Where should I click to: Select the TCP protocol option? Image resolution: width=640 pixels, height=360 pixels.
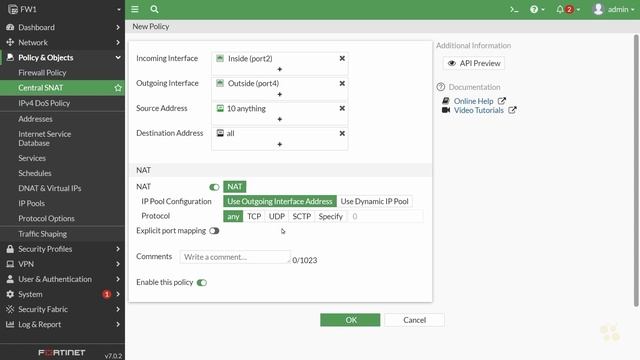(x=254, y=216)
